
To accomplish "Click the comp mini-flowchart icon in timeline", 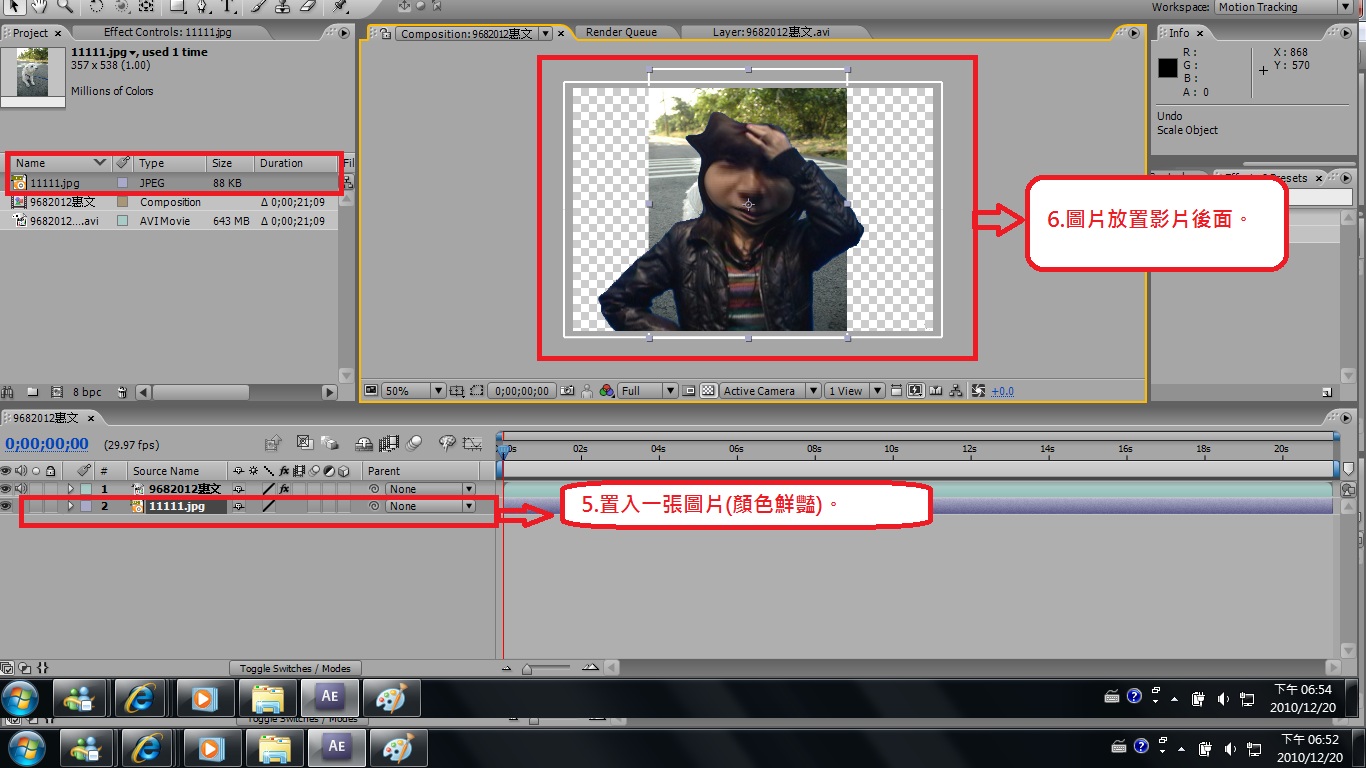I will coord(273,444).
